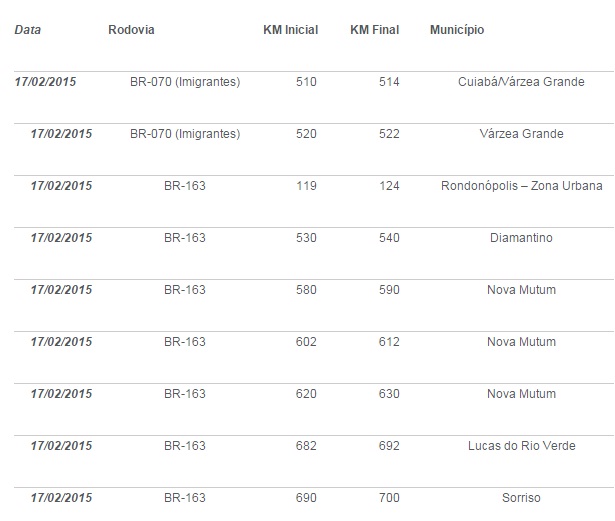Select the Diamantino municipality cell
The height and width of the screenshot is (521, 615).
pos(521,238)
